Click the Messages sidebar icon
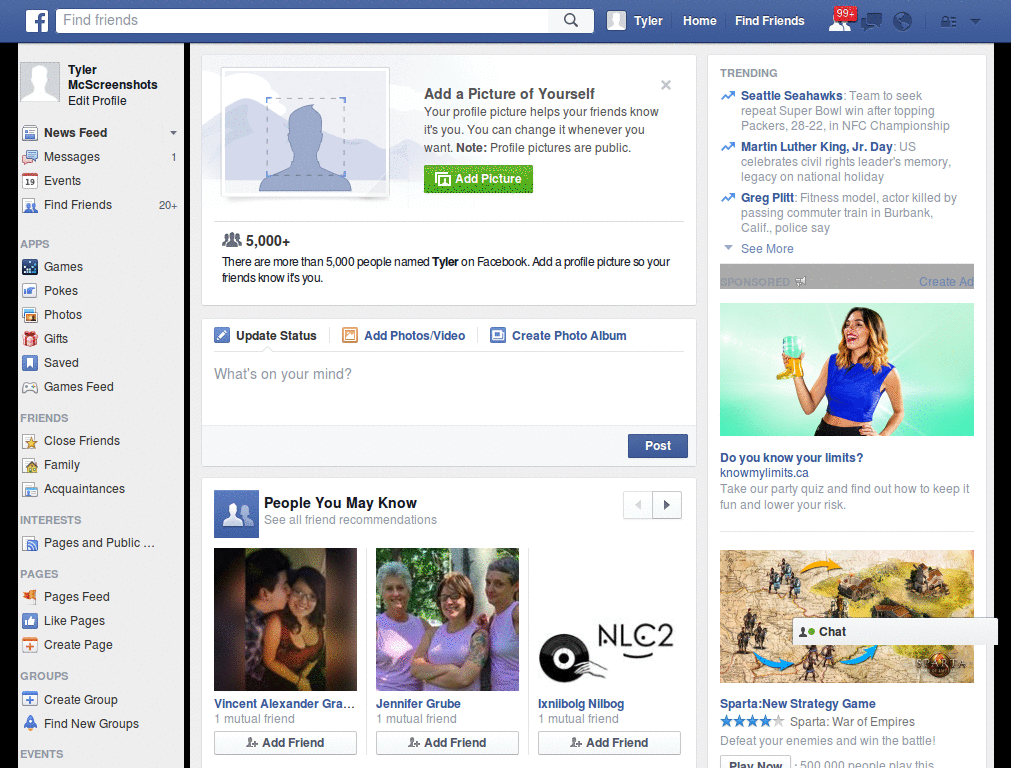 30,157
